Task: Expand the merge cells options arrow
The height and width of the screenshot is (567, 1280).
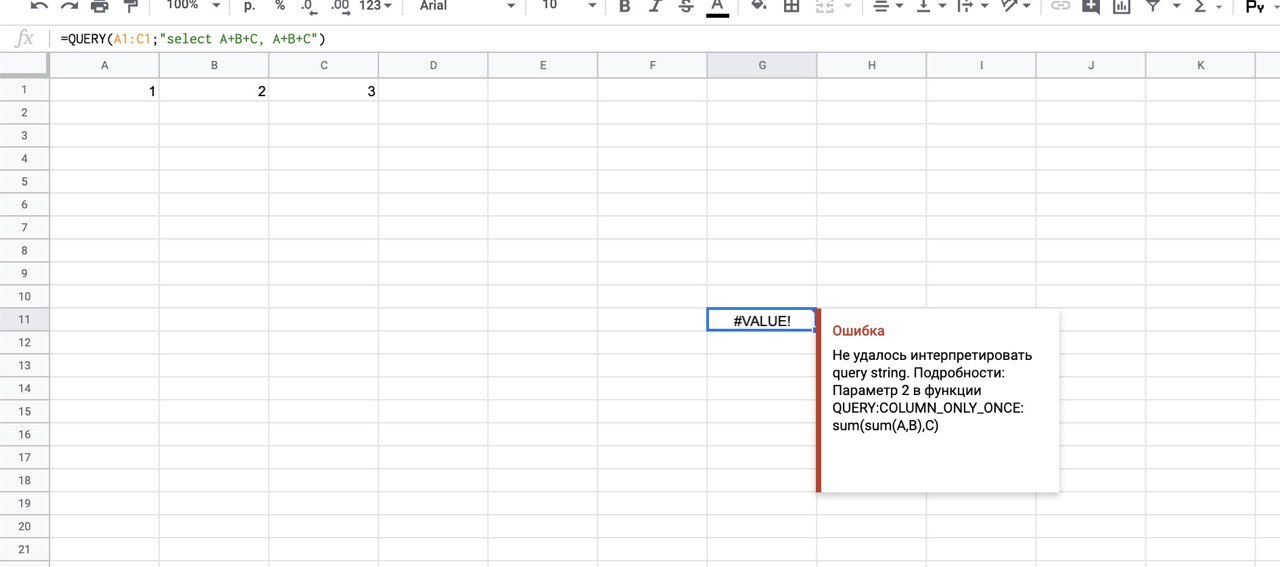Action: click(847, 6)
